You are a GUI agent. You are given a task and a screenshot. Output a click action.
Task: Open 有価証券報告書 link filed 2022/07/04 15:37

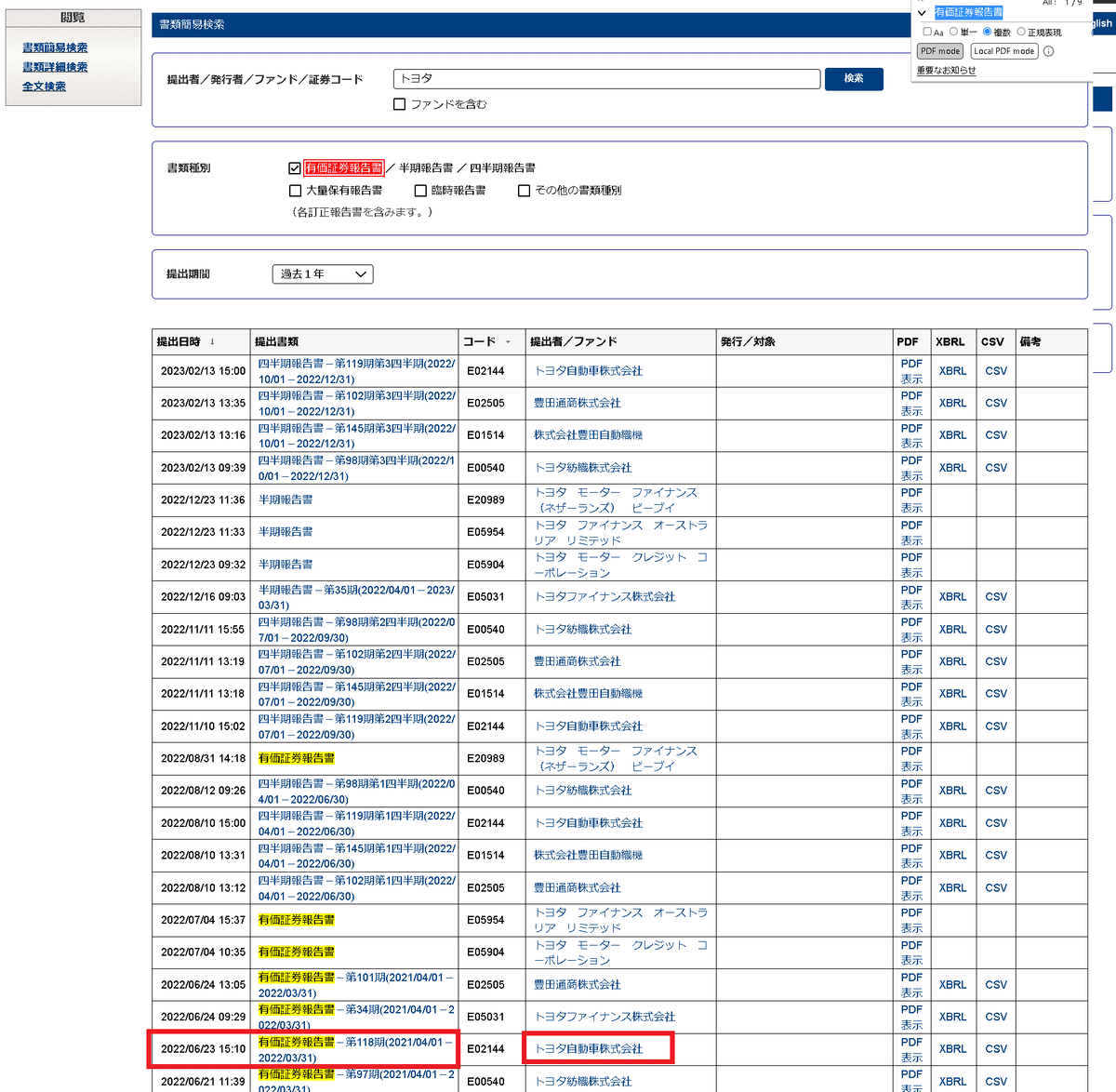click(x=296, y=920)
